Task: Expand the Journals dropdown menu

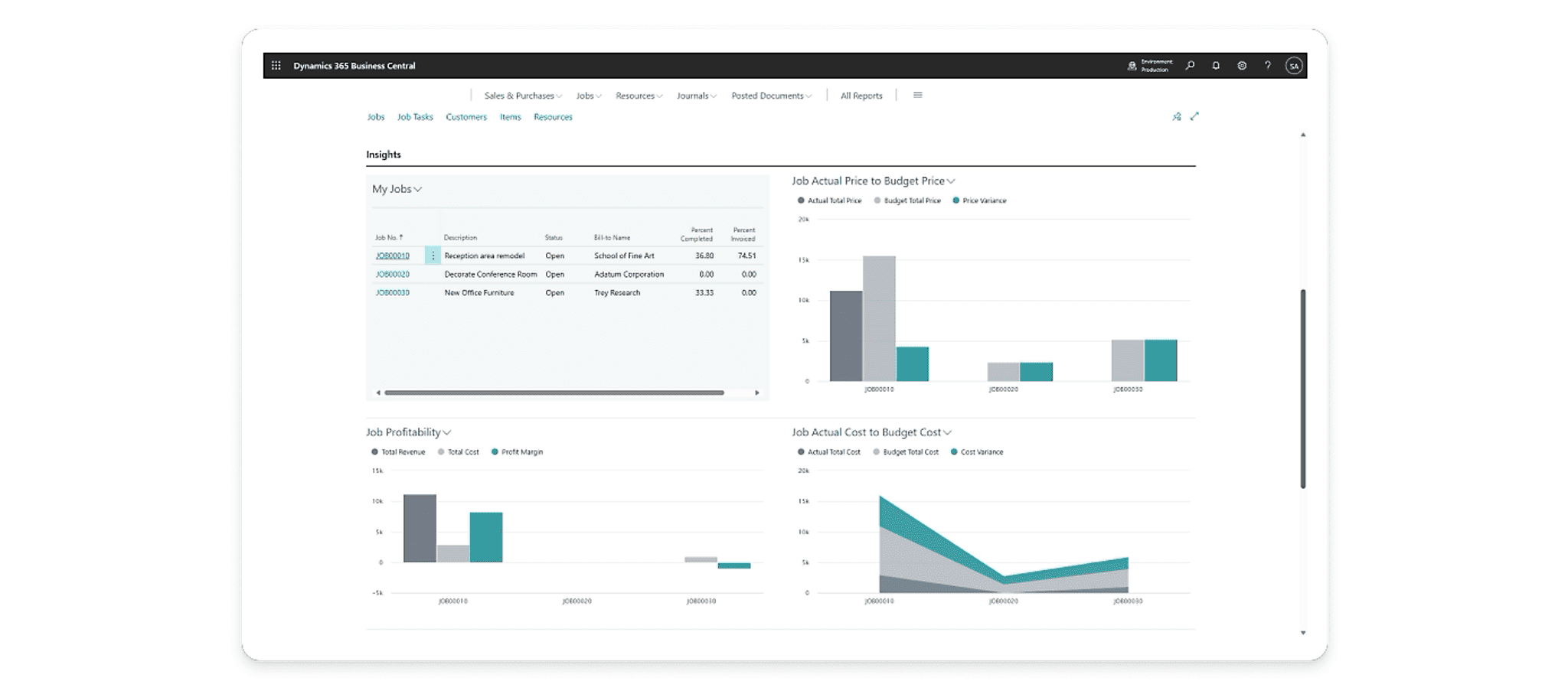Action: pos(696,96)
